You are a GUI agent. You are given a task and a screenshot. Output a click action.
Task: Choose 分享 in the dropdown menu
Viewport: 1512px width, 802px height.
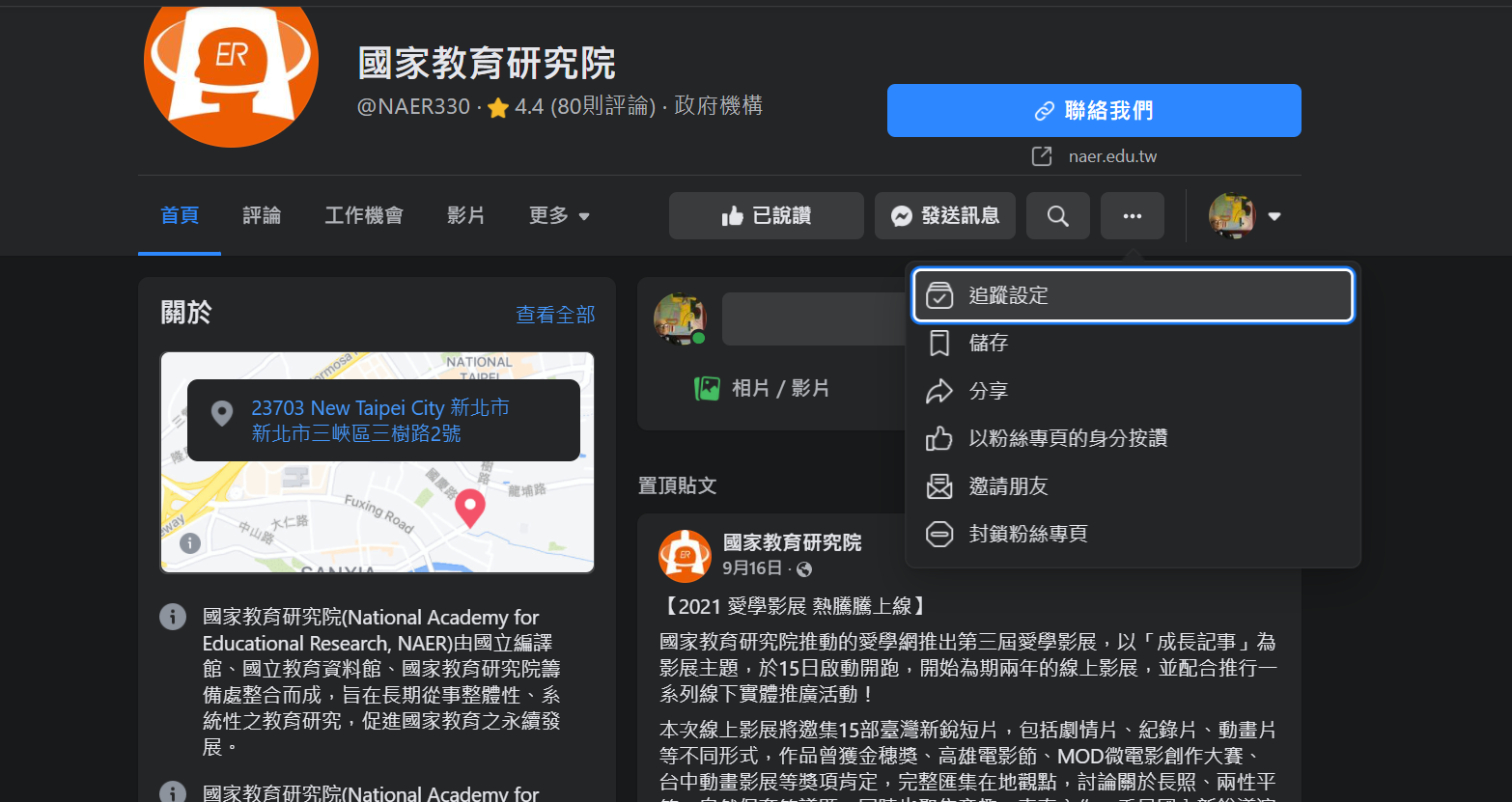click(1133, 391)
